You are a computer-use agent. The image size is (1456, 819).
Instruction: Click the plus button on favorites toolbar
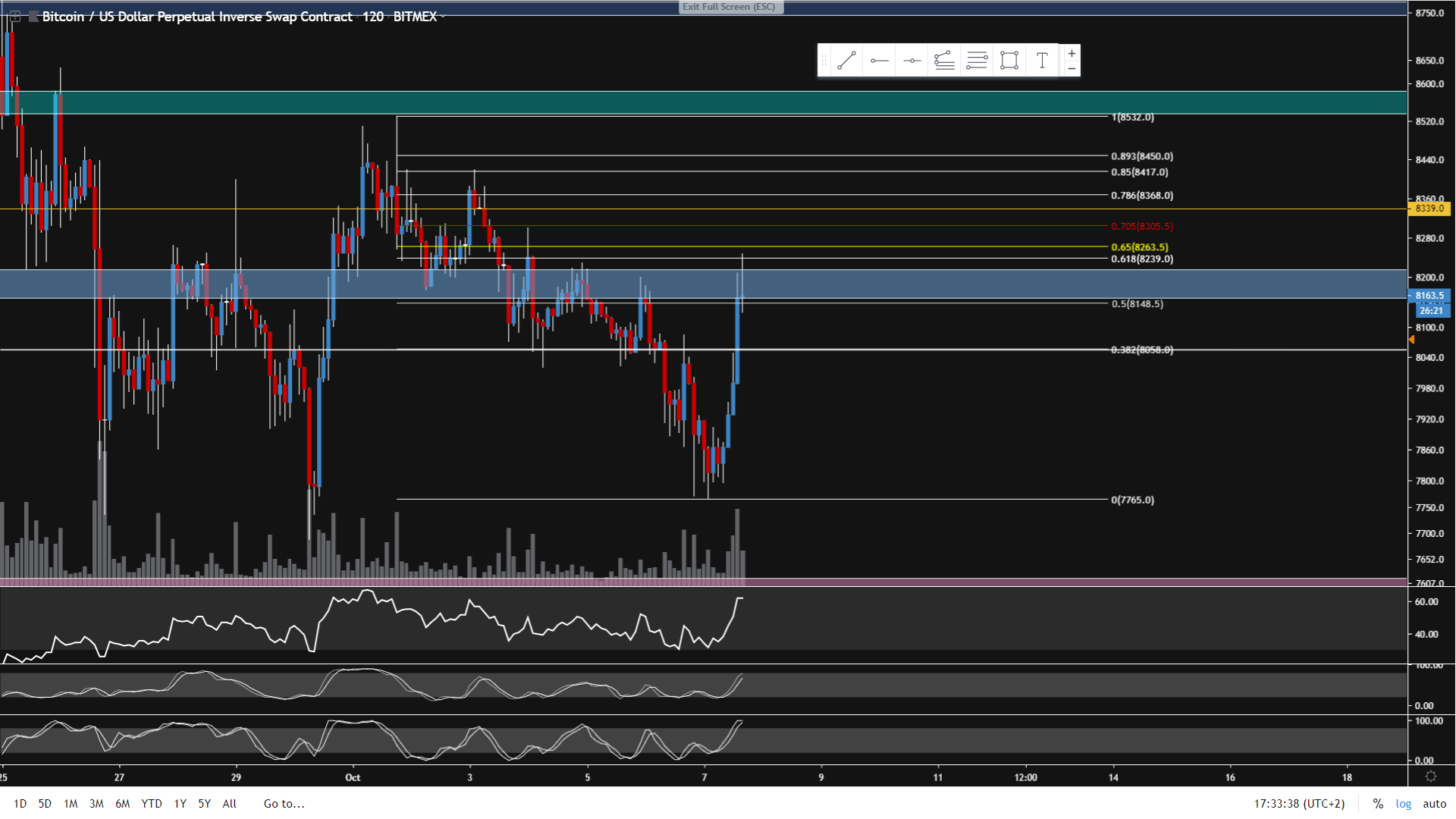tap(1072, 53)
